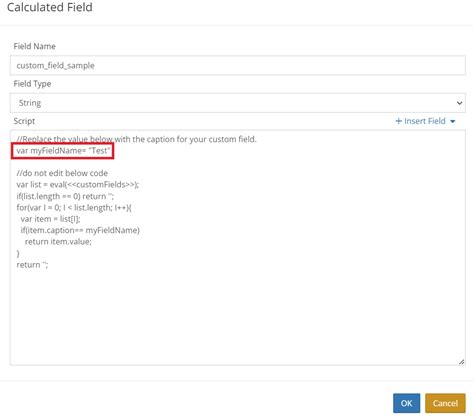The image size is (474, 419).
Task: Click the final return statement line
Action: [x=32, y=265]
